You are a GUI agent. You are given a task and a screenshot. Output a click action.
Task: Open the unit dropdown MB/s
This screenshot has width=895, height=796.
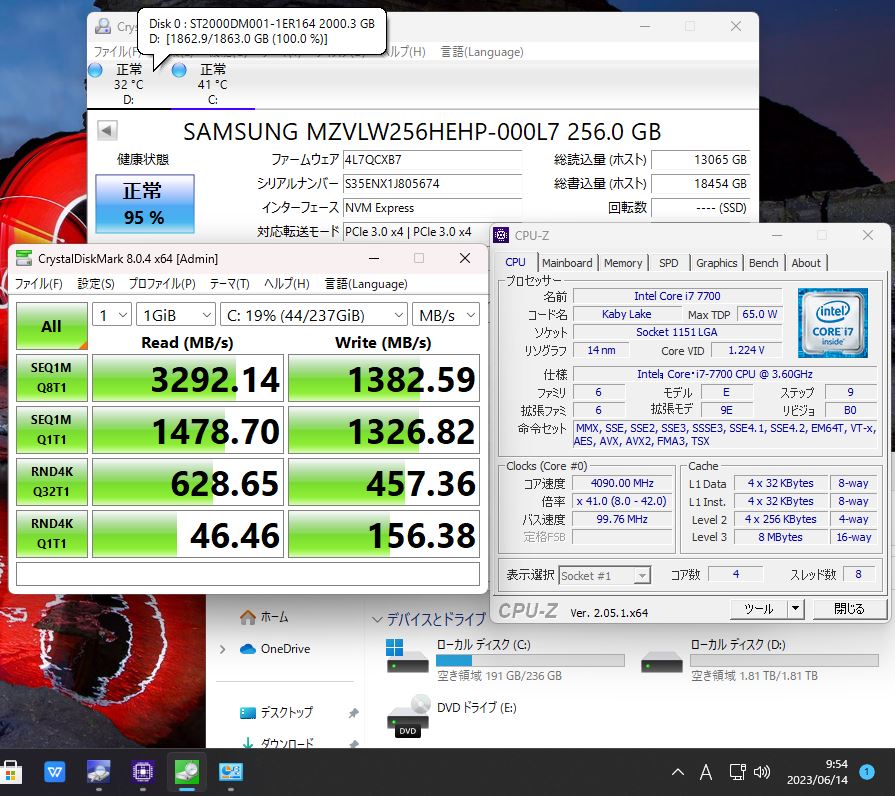tap(446, 315)
